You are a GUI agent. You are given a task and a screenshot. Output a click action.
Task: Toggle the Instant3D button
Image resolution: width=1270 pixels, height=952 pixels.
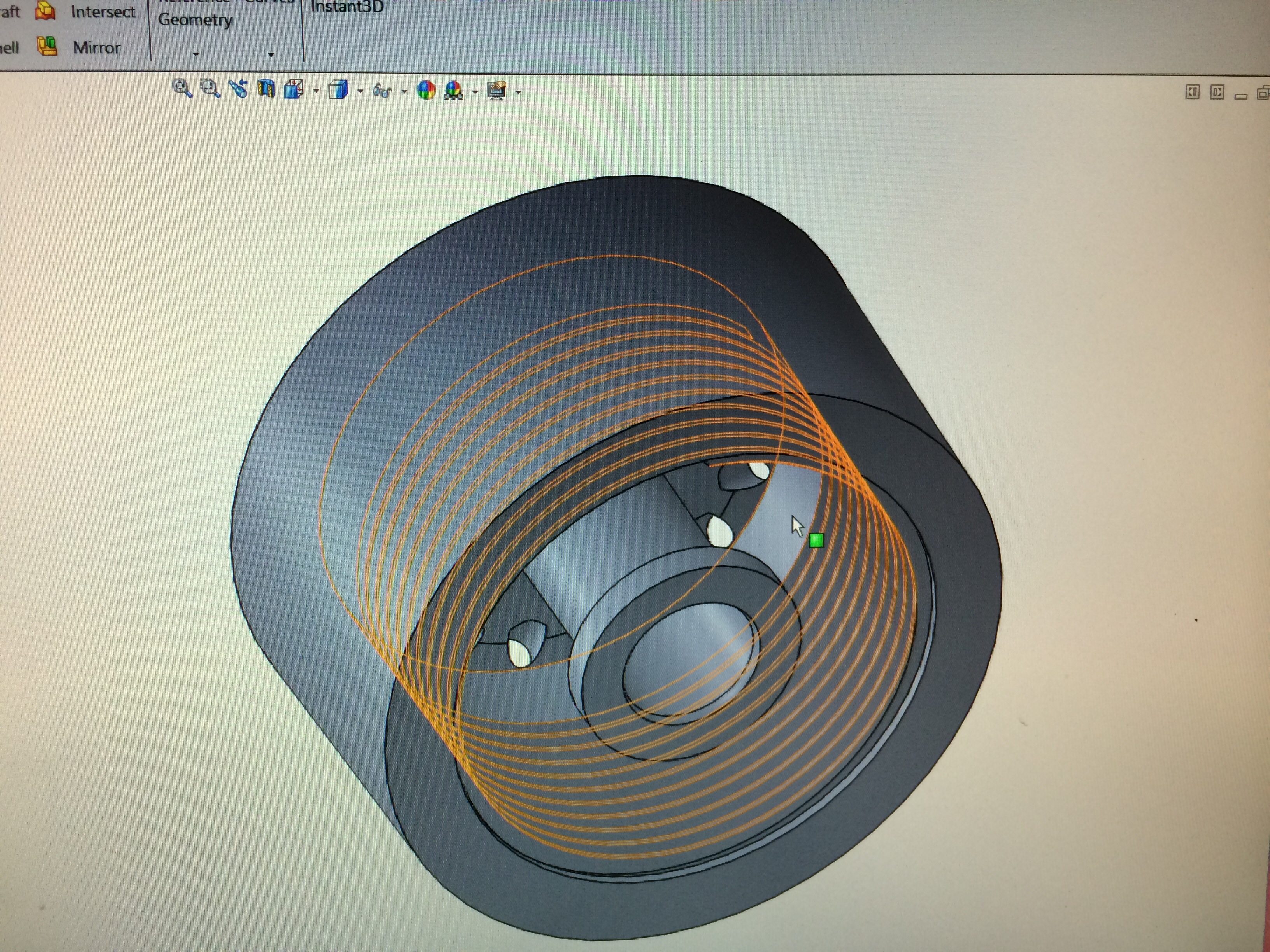coord(346,7)
